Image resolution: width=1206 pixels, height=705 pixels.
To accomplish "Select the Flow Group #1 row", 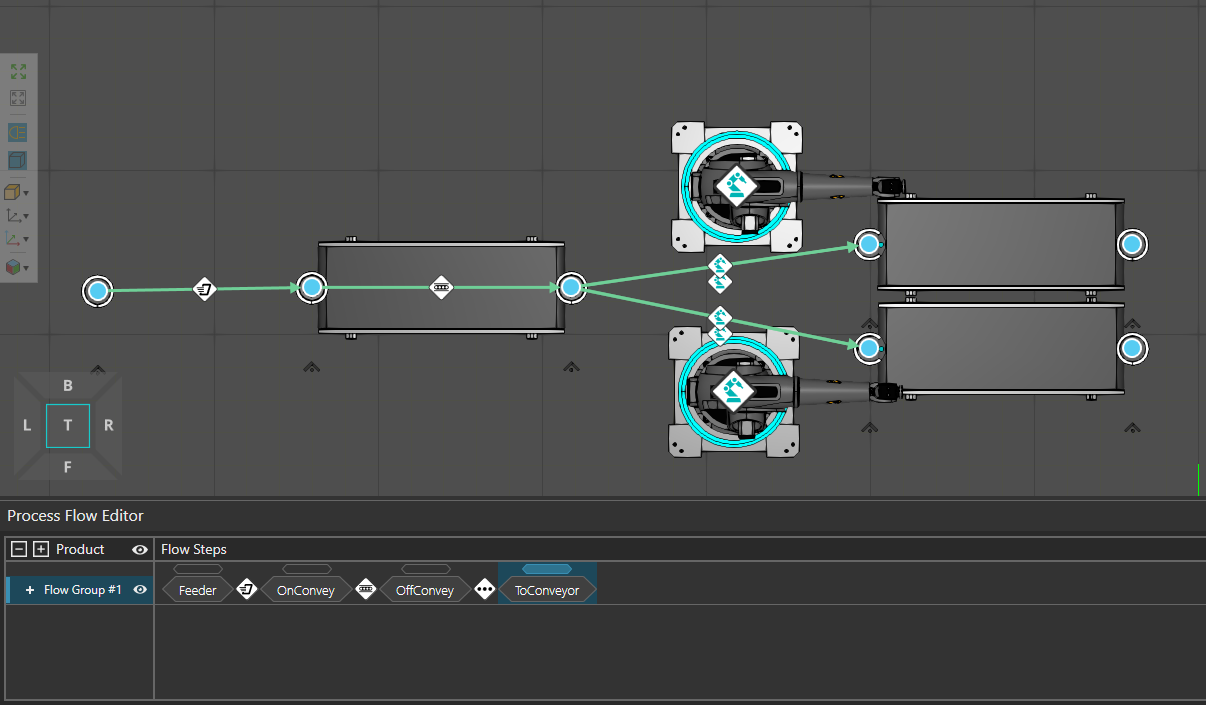I will click(x=82, y=590).
